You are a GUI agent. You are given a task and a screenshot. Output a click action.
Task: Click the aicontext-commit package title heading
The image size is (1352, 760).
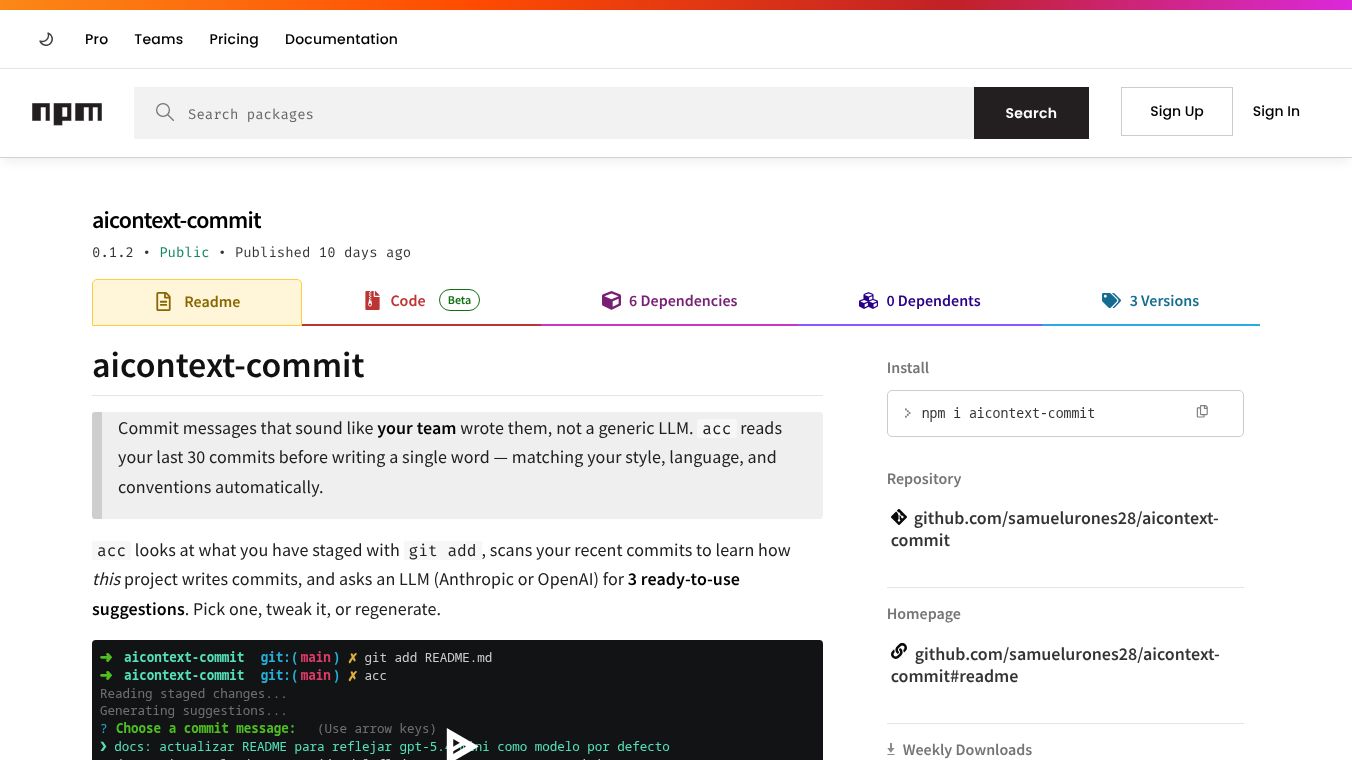pos(177,220)
